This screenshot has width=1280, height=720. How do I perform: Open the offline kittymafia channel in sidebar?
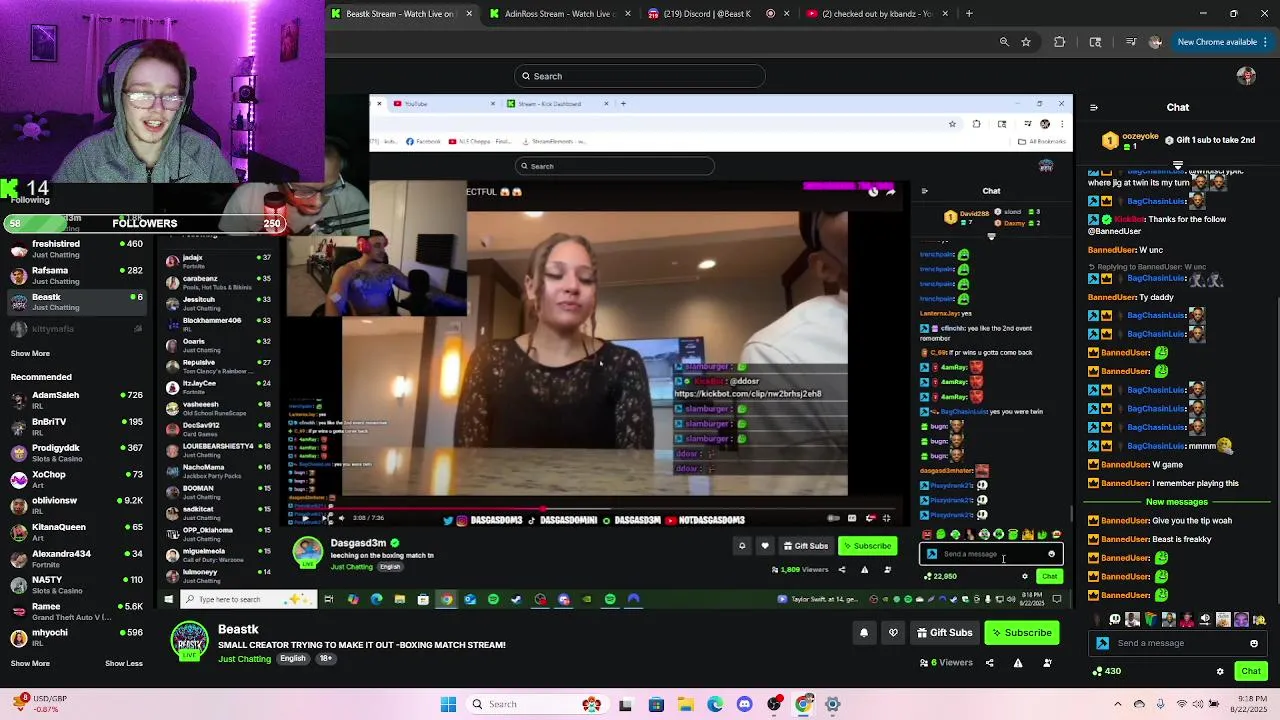pos(76,328)
